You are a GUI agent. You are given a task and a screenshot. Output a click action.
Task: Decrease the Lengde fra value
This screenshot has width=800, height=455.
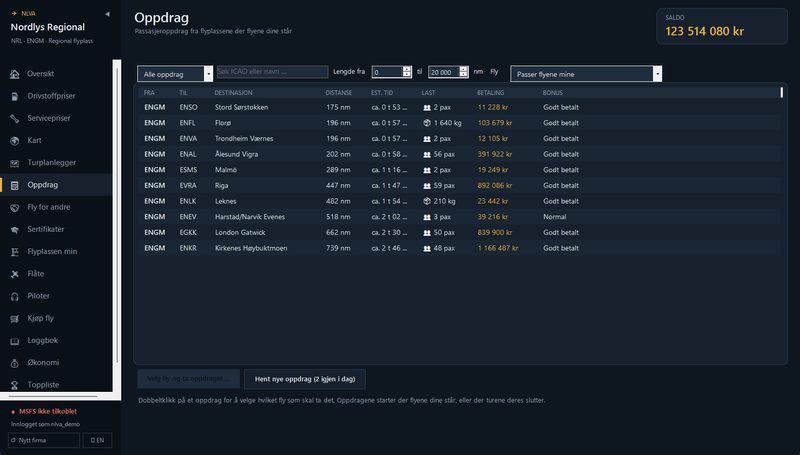click(x=407, y=74)
